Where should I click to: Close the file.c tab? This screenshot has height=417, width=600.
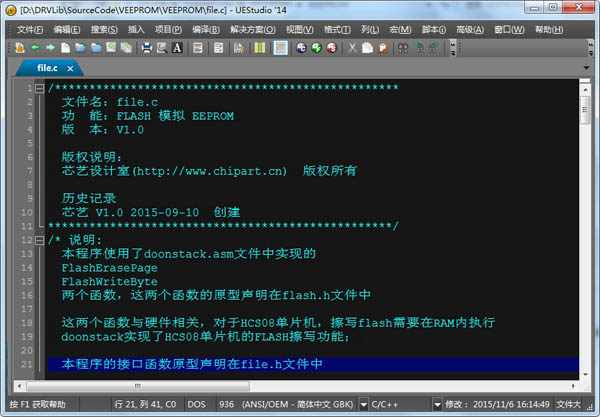[x=70, y=68]
